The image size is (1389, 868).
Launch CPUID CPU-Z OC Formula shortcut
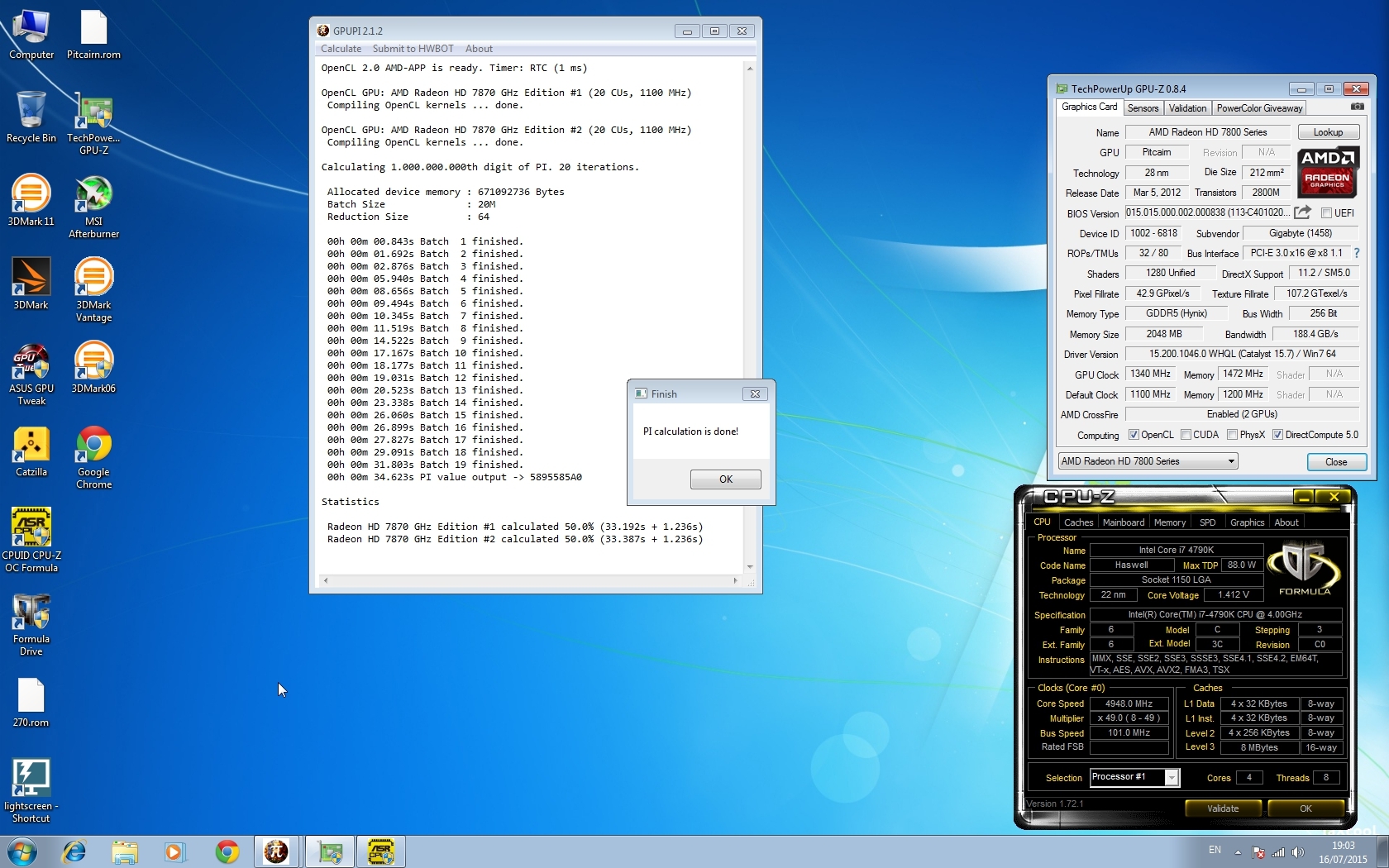[x=31, y=541]
